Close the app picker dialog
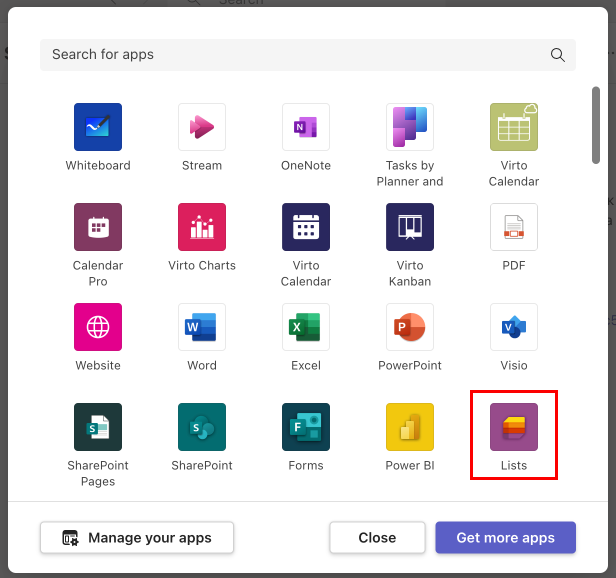The height and width of the screenshot is (578, 616). [377, 538]
